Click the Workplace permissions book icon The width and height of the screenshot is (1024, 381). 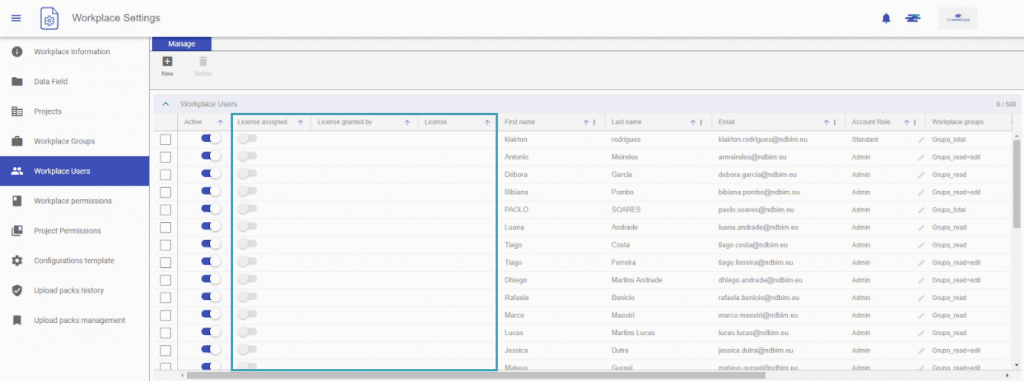(x=18, y=201)
